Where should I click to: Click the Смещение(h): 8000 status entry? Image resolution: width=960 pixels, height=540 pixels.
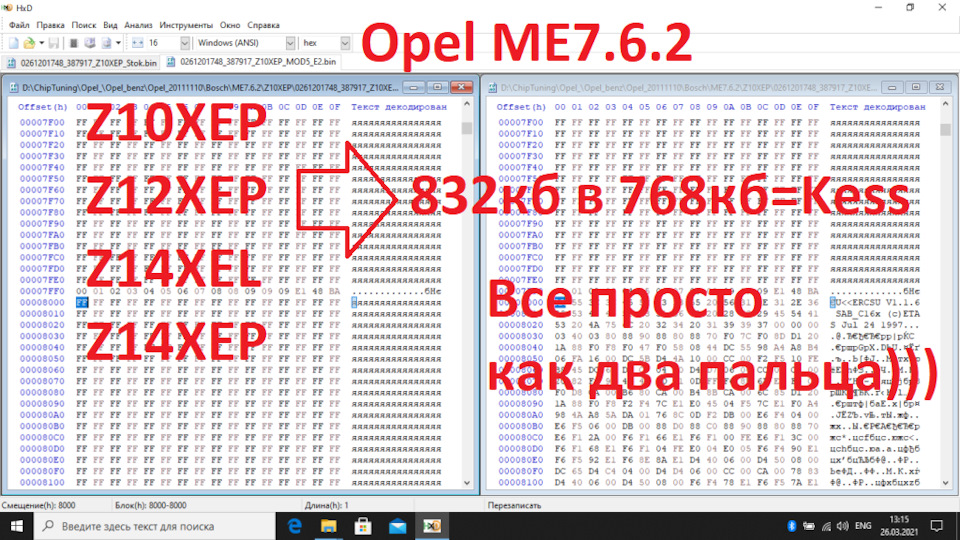(39, 505)
